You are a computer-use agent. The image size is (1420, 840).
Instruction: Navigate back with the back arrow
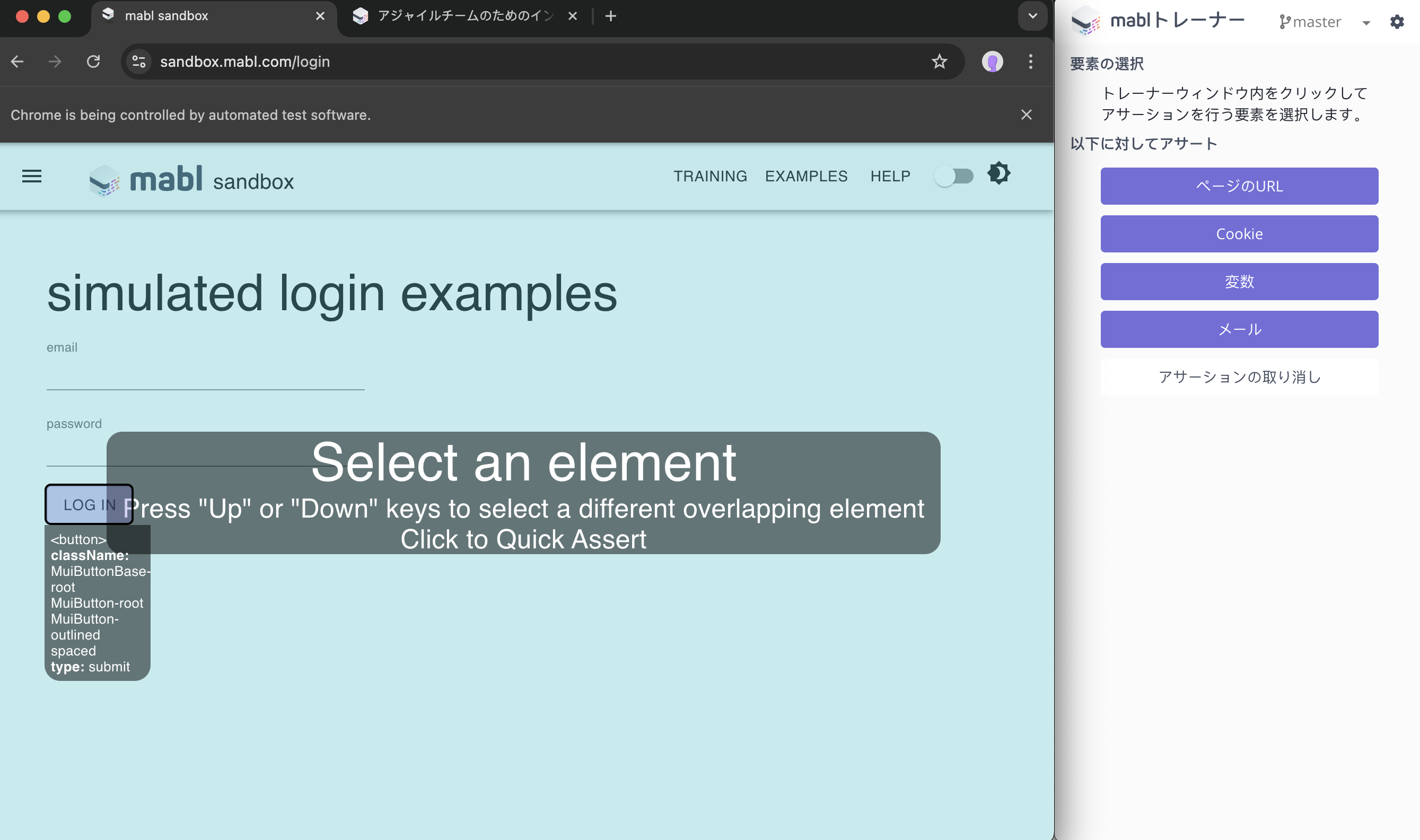pyautogui.click(x=17, y=62)
